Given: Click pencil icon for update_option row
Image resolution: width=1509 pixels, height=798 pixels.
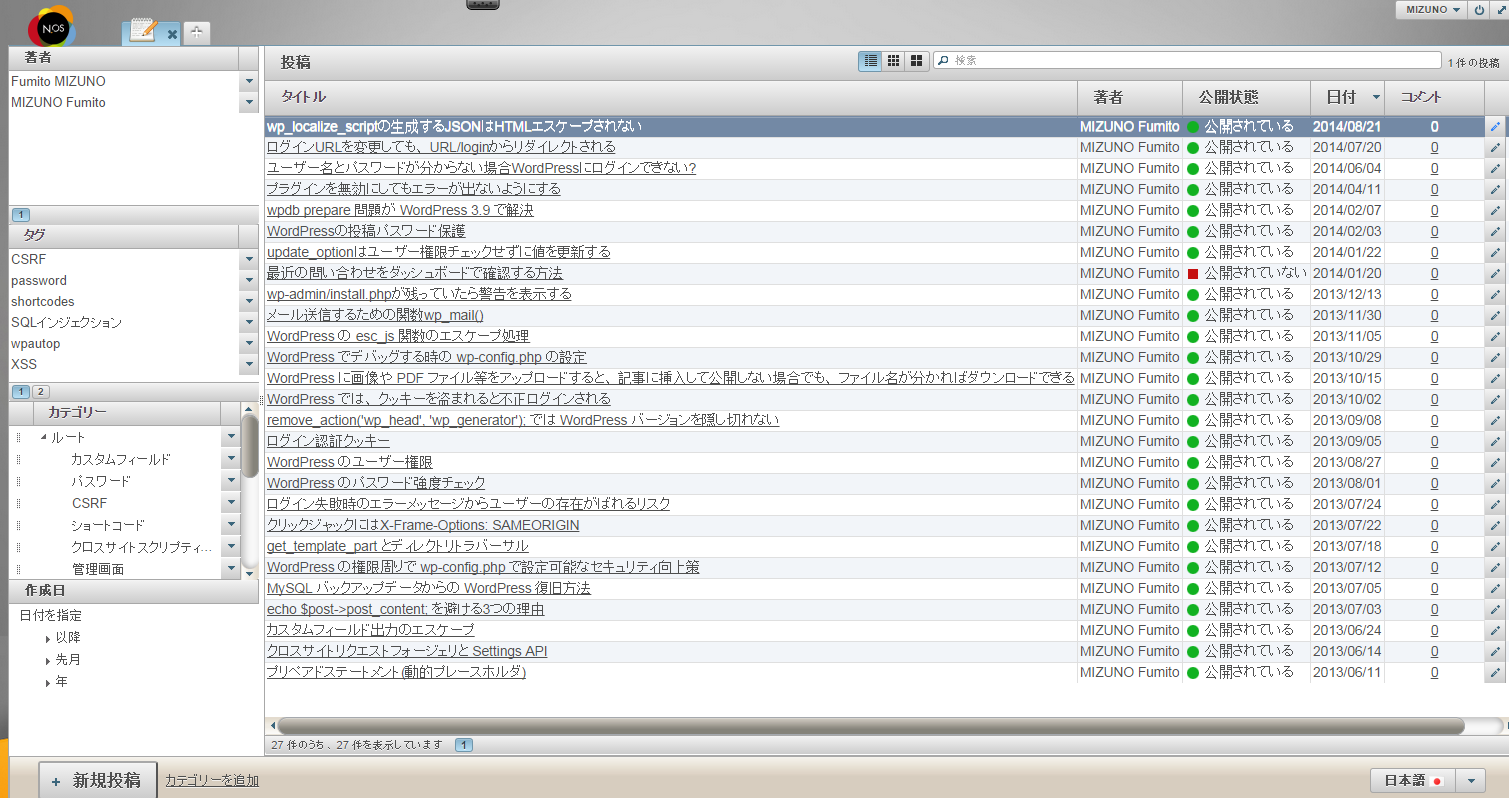Looking at the screenshot, I should point(1495,252).
